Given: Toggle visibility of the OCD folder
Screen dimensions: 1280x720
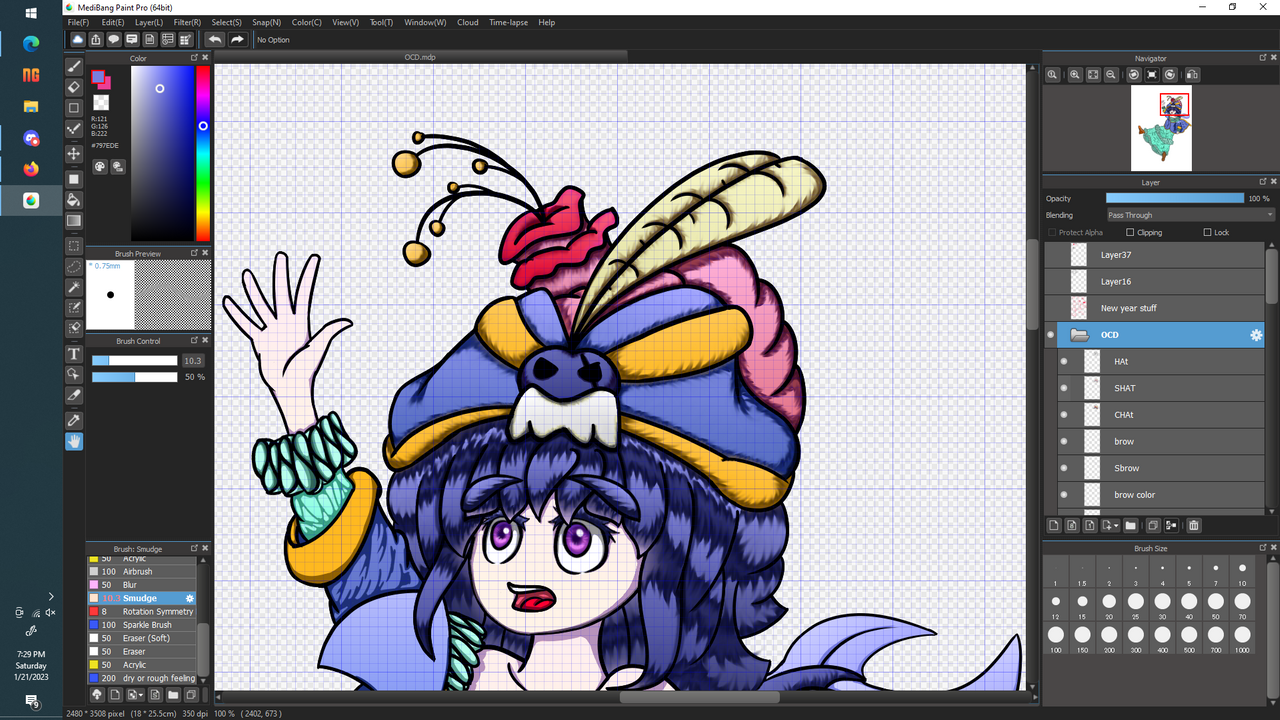Looking at the screenshot, I should pos(1050,335).
